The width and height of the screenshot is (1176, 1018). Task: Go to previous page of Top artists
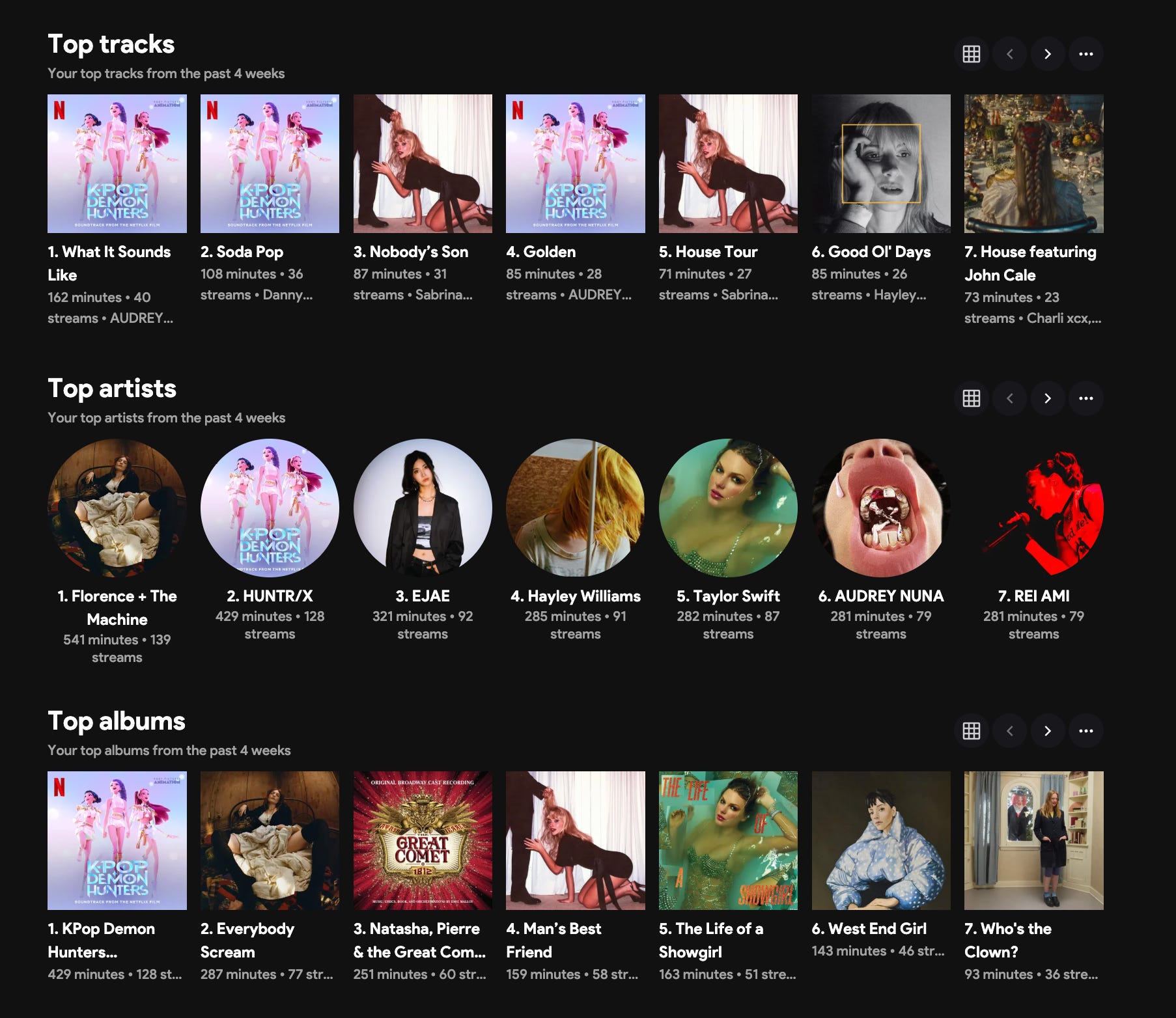1009,398
